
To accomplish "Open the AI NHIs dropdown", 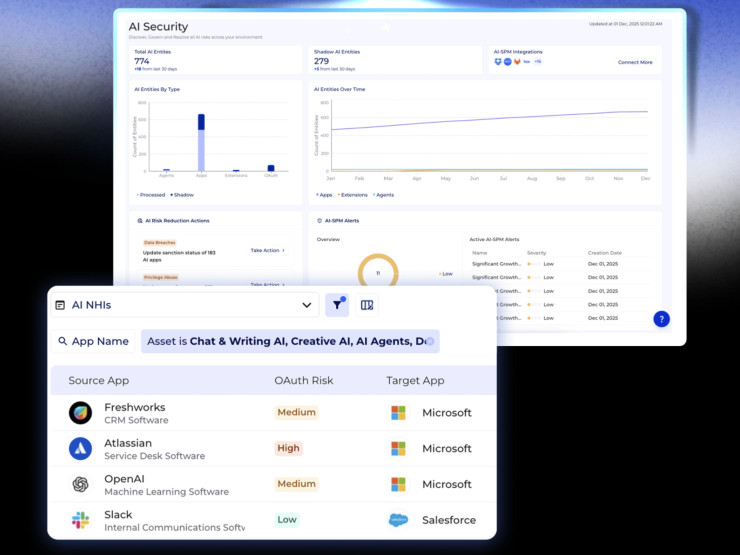I will click(x=185, y=305).
